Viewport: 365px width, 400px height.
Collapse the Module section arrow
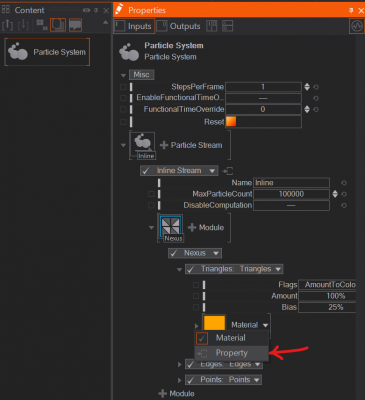click(151, 228)
